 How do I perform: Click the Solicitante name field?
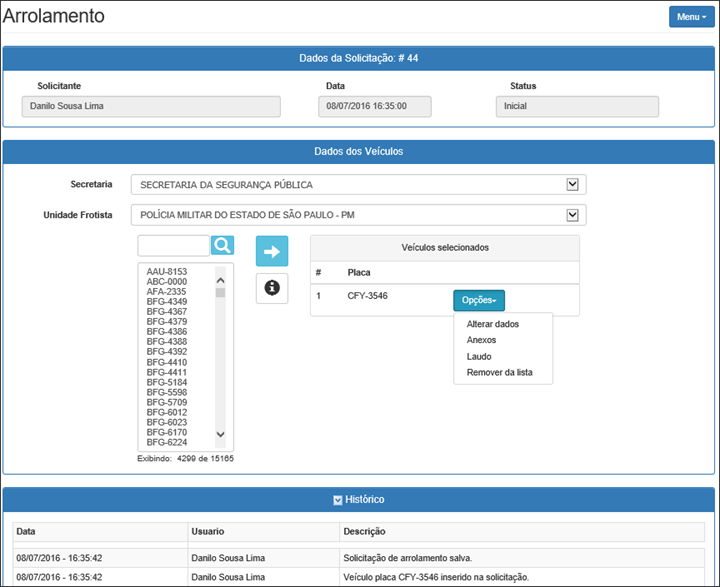click(x=151, y=106)
